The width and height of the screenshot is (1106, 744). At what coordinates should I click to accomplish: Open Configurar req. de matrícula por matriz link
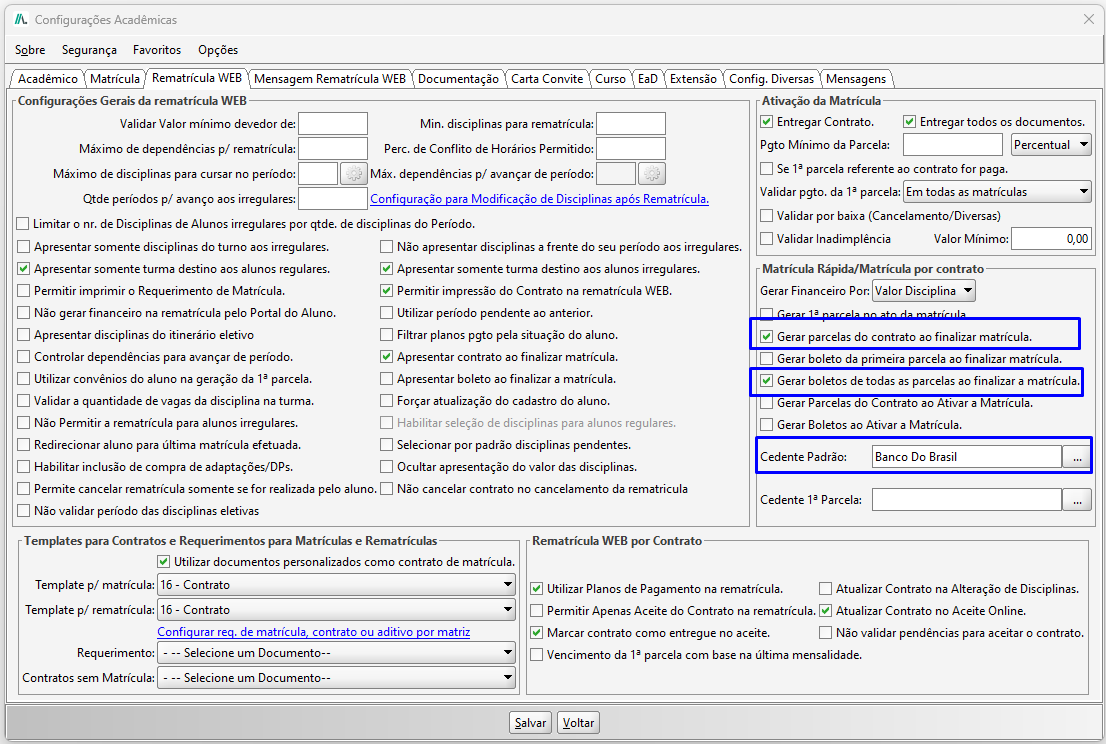(314, 632)
